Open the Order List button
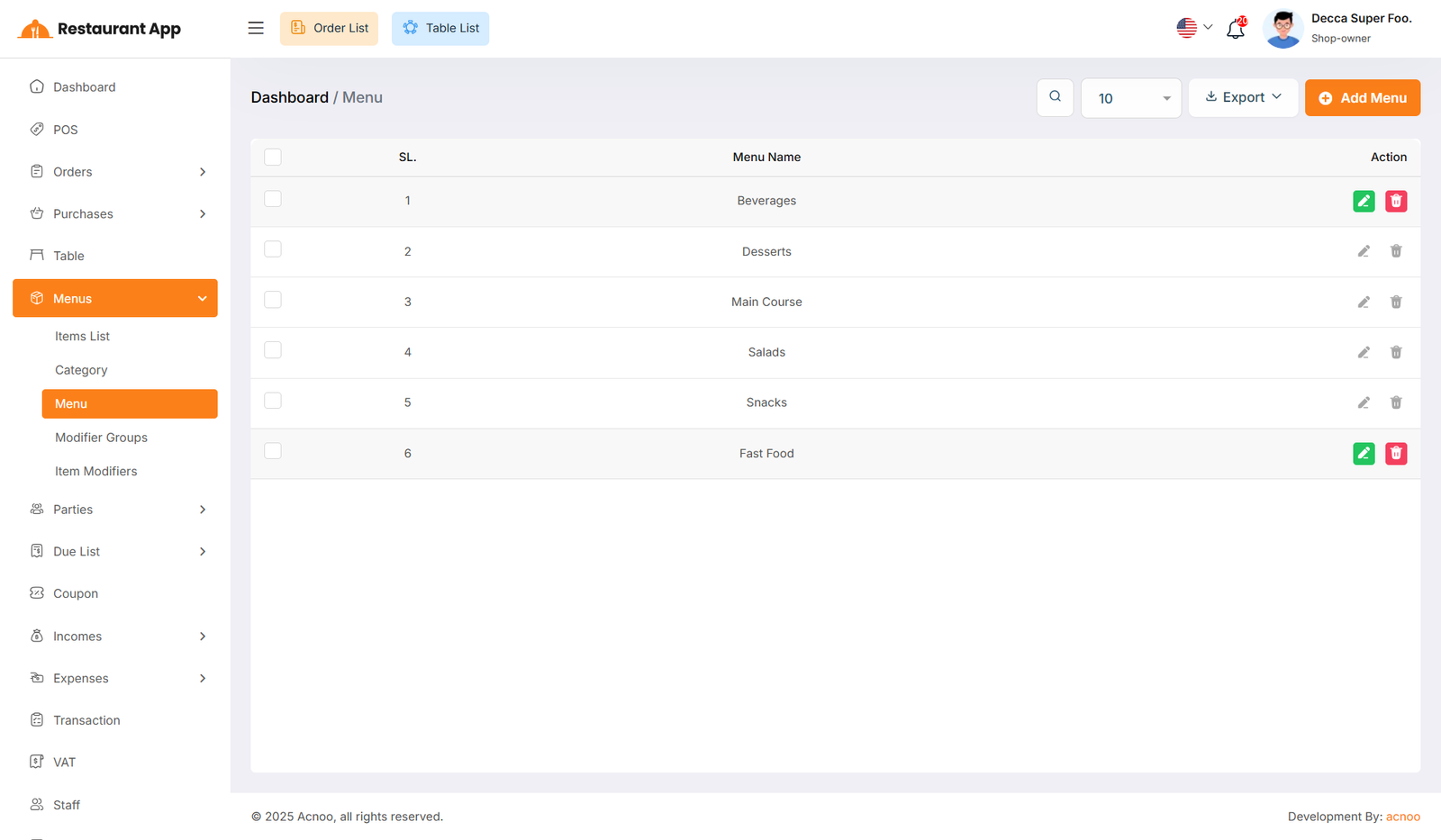 (x=330, y=28)
